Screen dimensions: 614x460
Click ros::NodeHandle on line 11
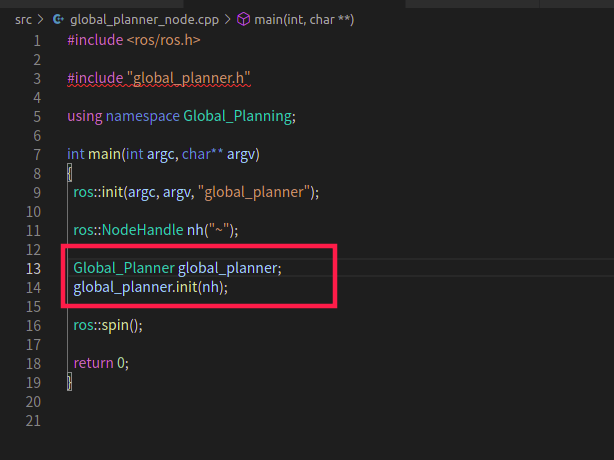click(x=128, y=230)
